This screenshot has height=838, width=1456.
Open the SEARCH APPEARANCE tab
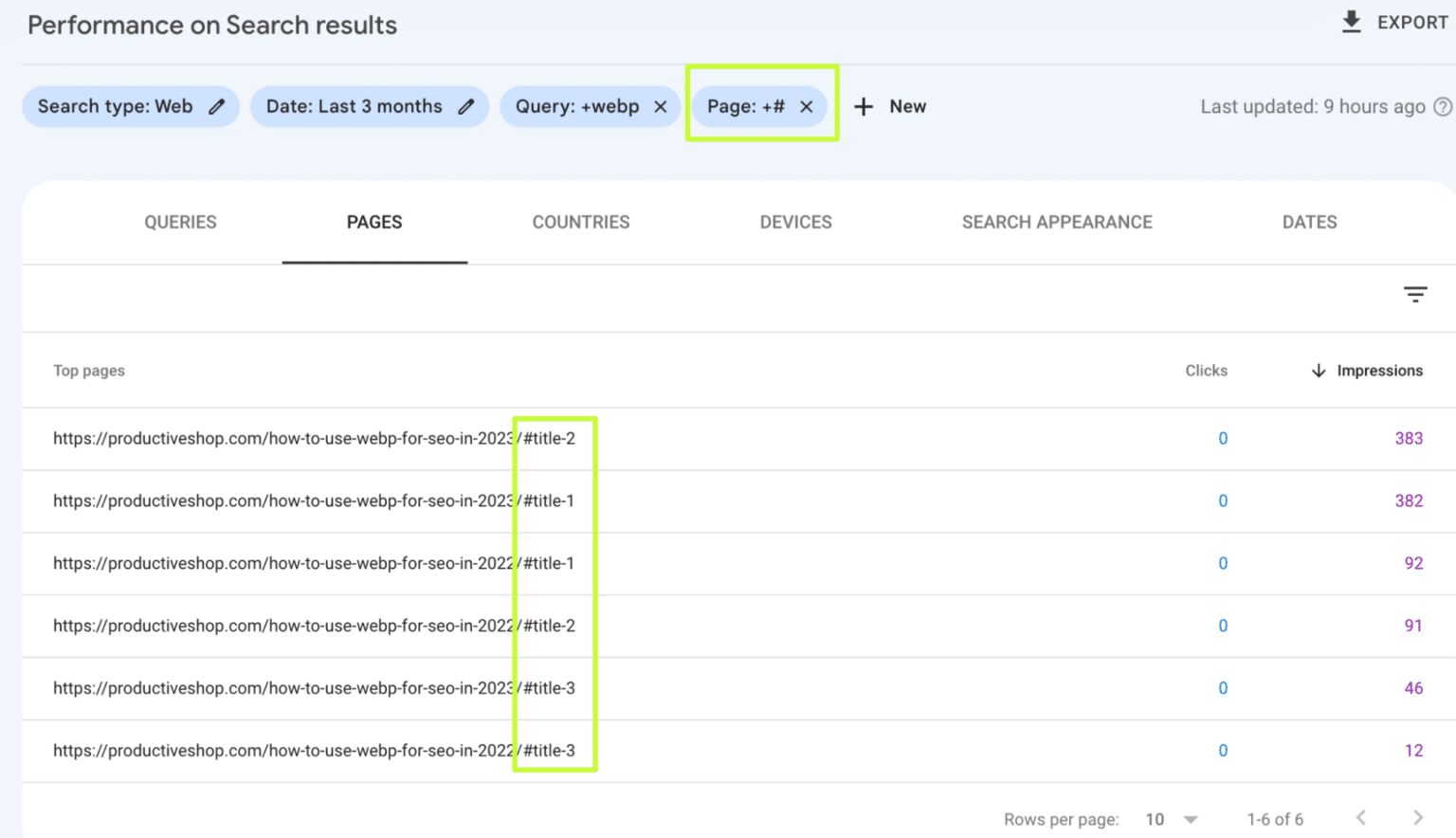pos(1057,222)
